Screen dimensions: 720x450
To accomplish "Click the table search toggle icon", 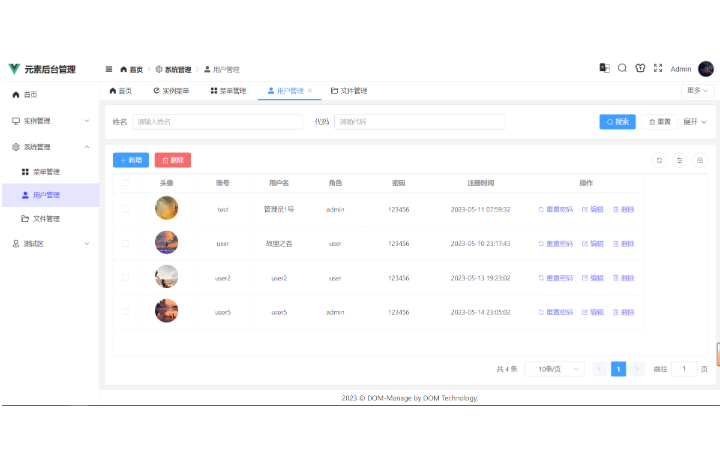I will tap(700, 160).
